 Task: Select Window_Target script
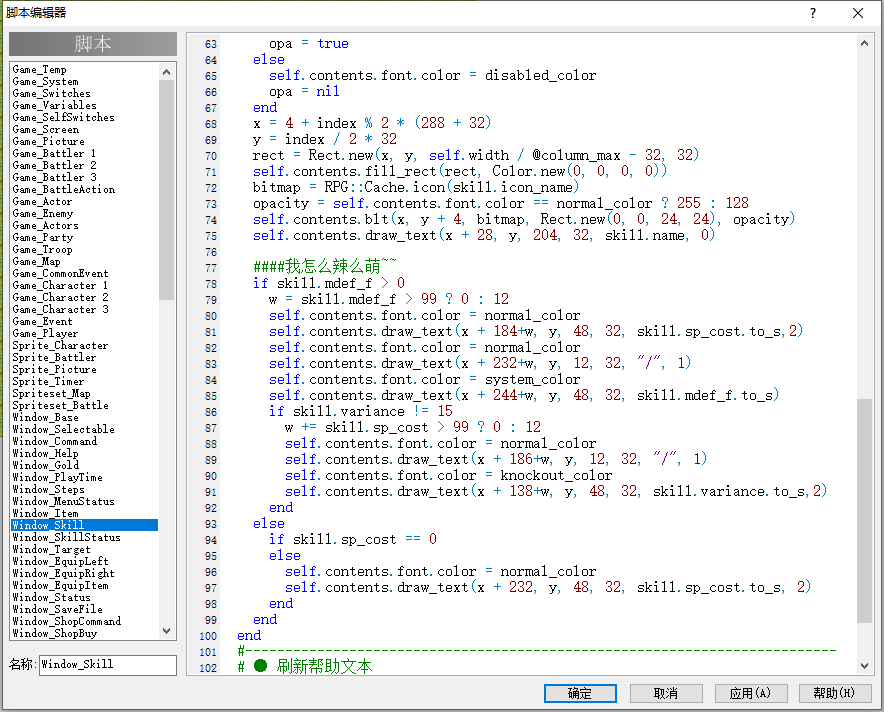click(51, 549)
